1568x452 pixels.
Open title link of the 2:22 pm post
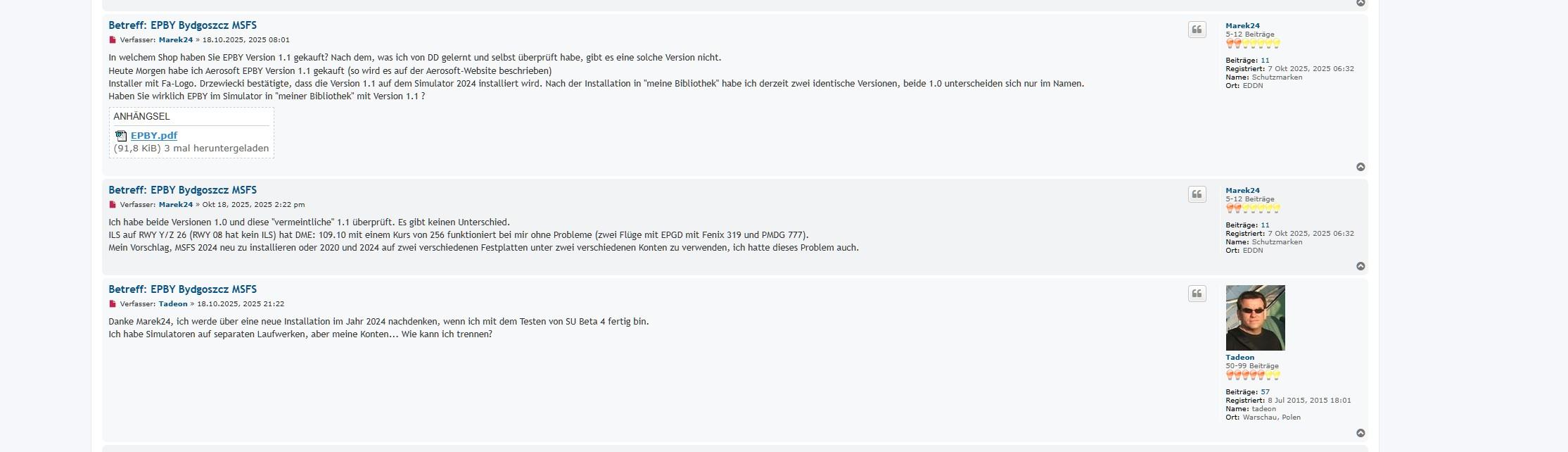182,190
